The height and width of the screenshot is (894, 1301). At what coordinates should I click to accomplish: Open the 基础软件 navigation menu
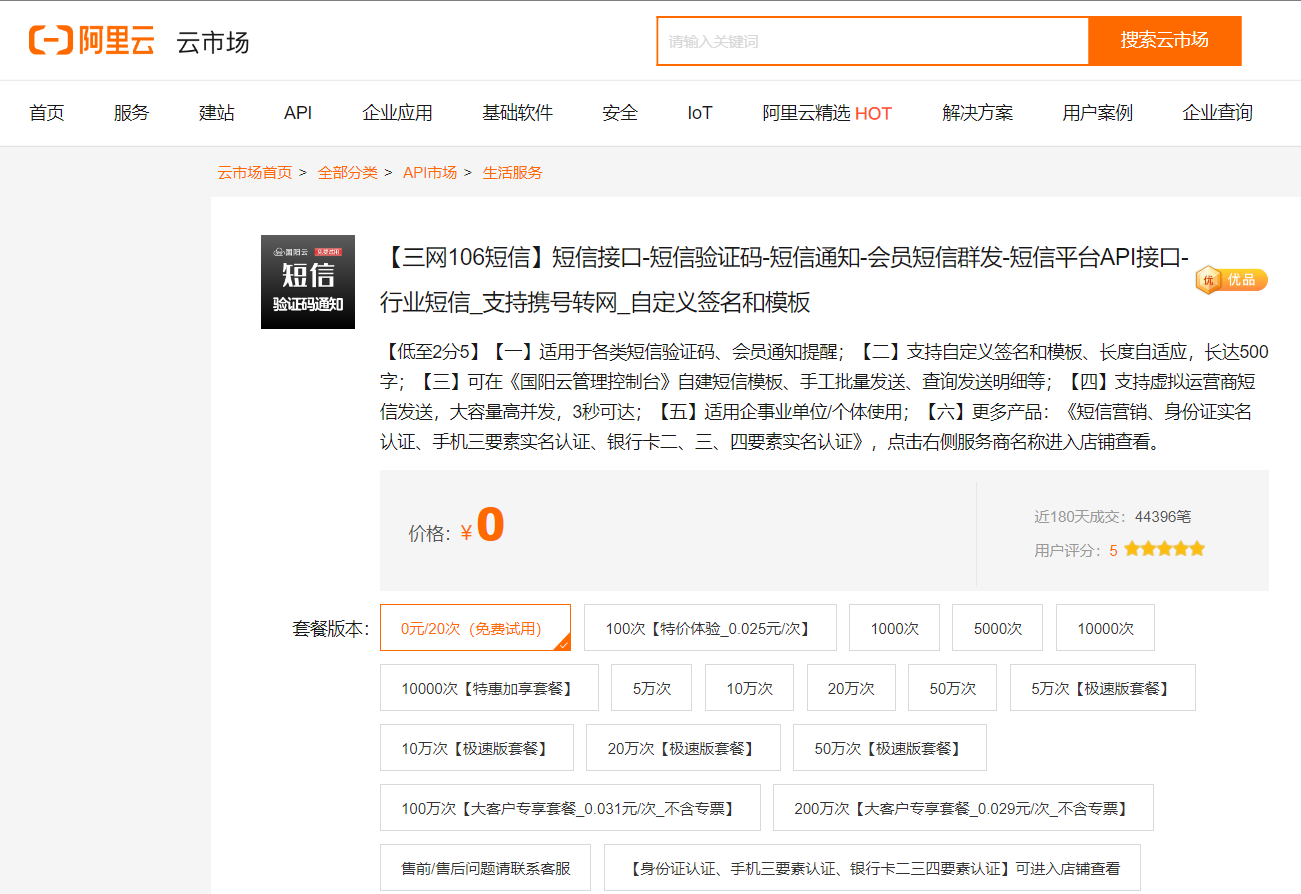[x=517, y=113]
